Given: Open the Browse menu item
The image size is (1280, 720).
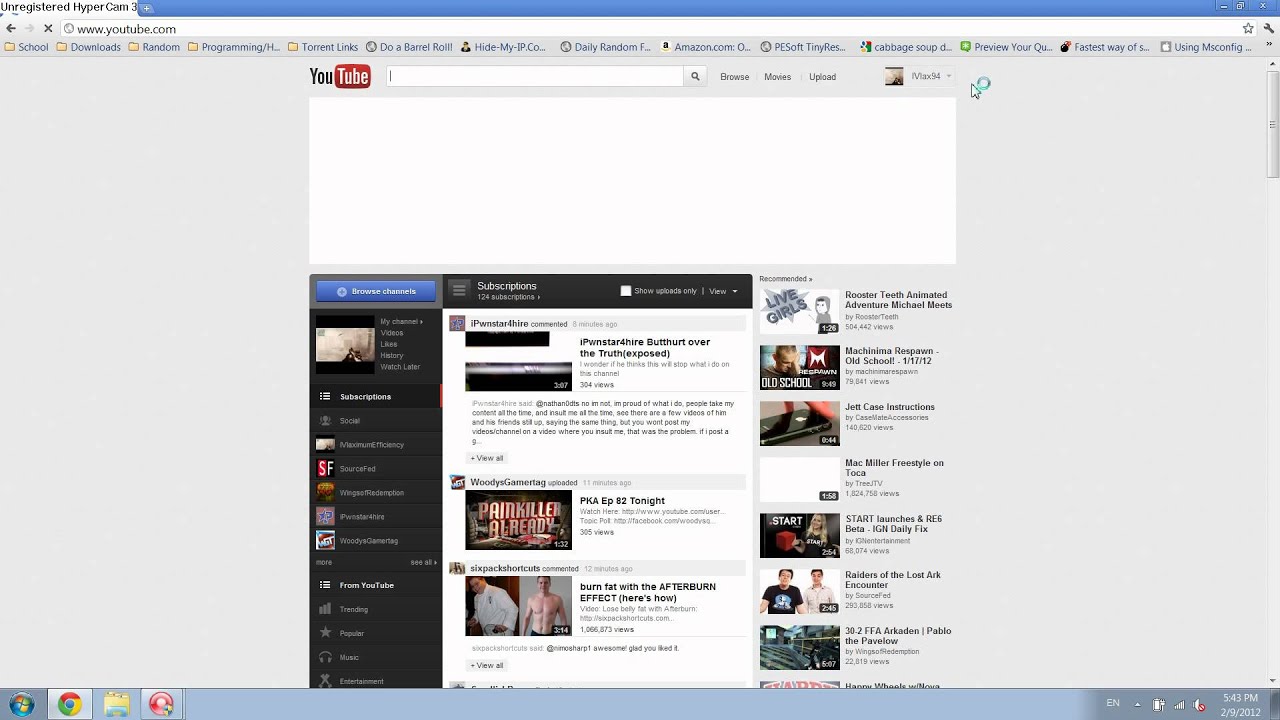Looking at the screenshot, I should 734,77.
